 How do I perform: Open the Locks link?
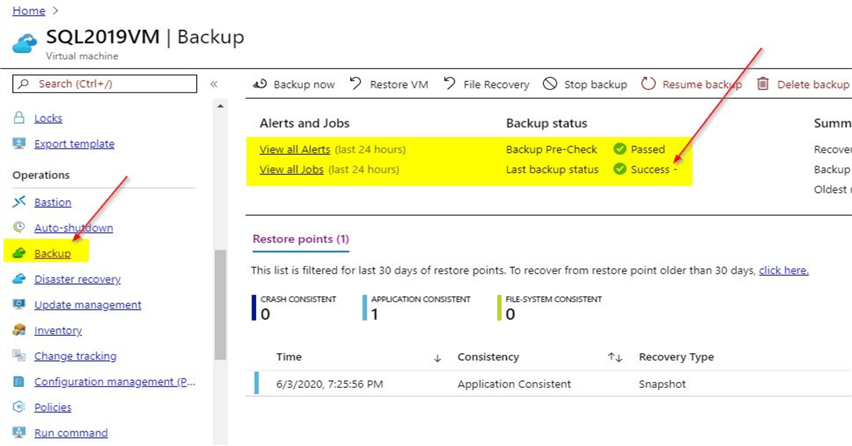[x=48, y=118]
